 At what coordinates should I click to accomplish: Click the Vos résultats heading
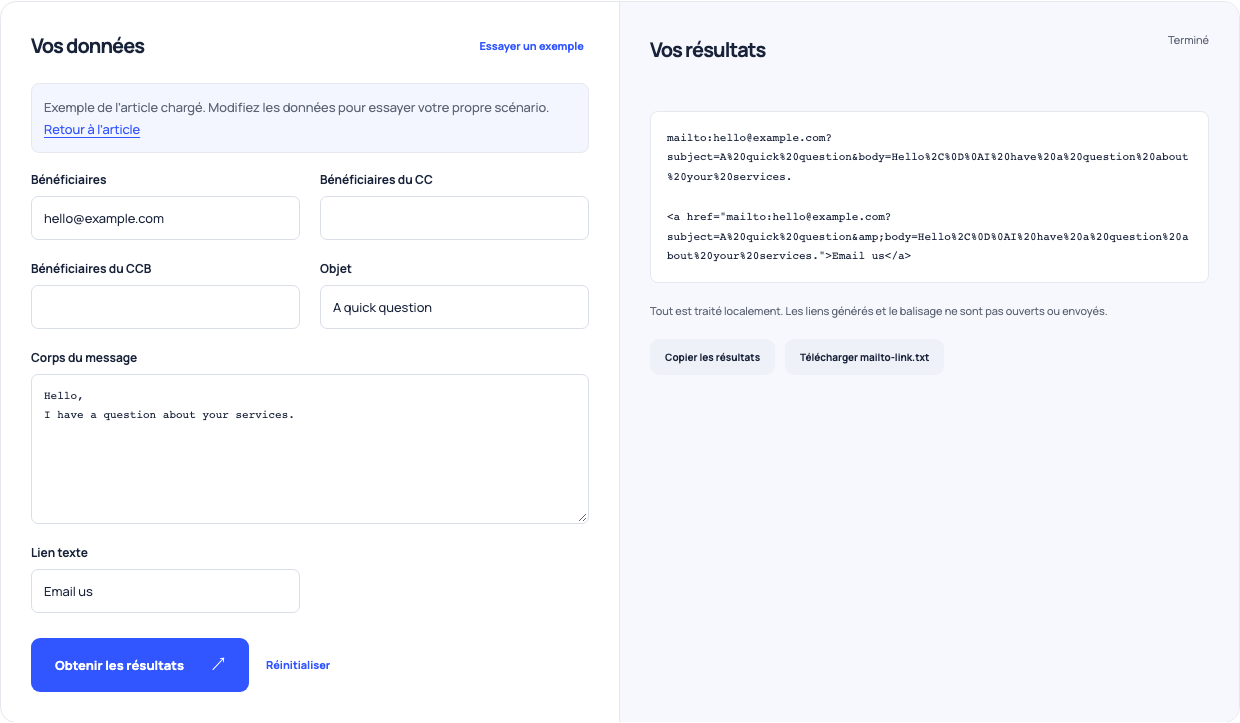click(708, 50)
